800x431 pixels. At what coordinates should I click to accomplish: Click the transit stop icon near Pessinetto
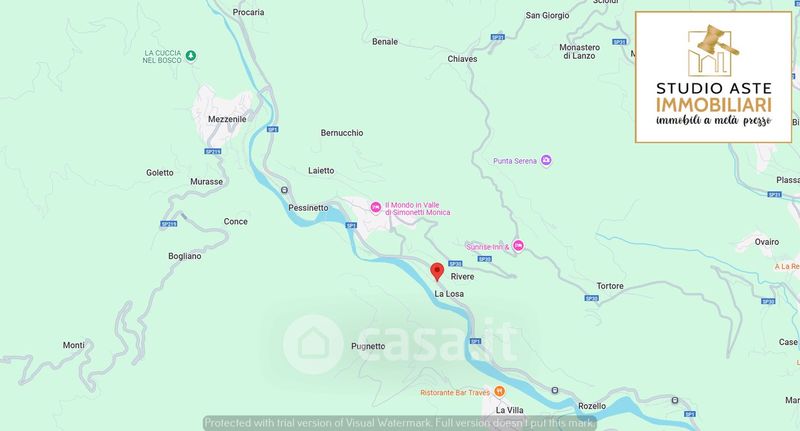[x=285, y=190]
